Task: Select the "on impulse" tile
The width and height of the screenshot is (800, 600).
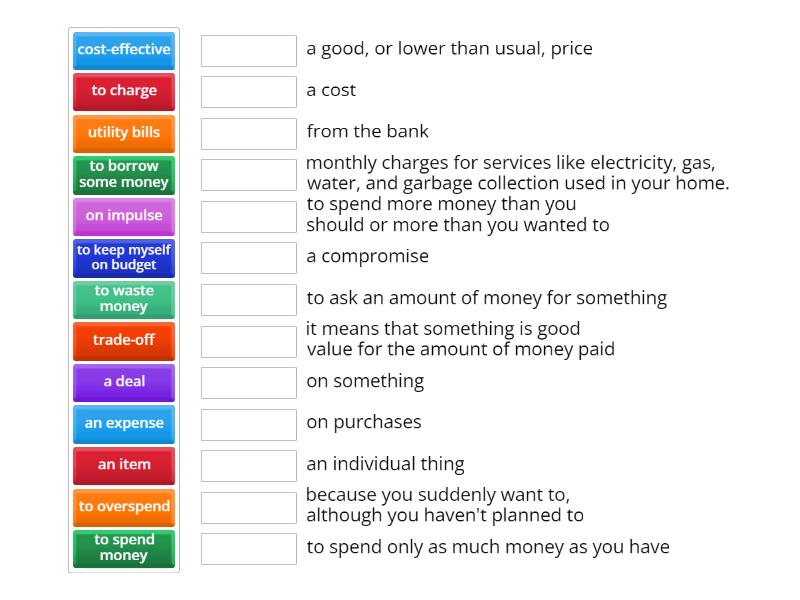Action: 123,215
